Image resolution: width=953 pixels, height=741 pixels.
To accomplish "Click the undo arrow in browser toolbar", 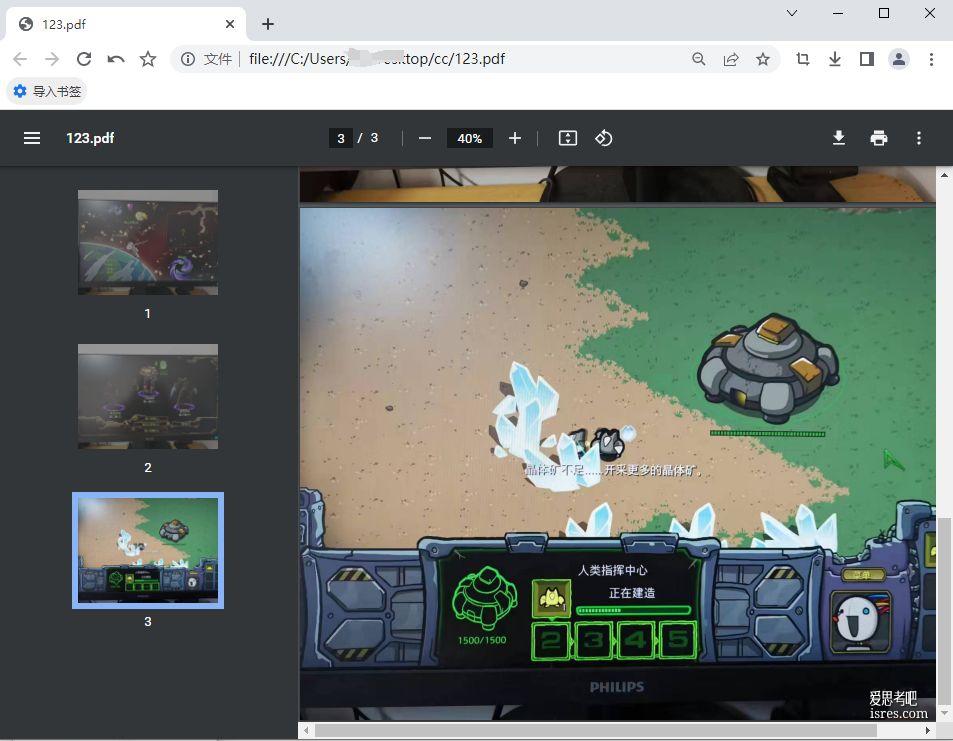I will coord(115,59).
